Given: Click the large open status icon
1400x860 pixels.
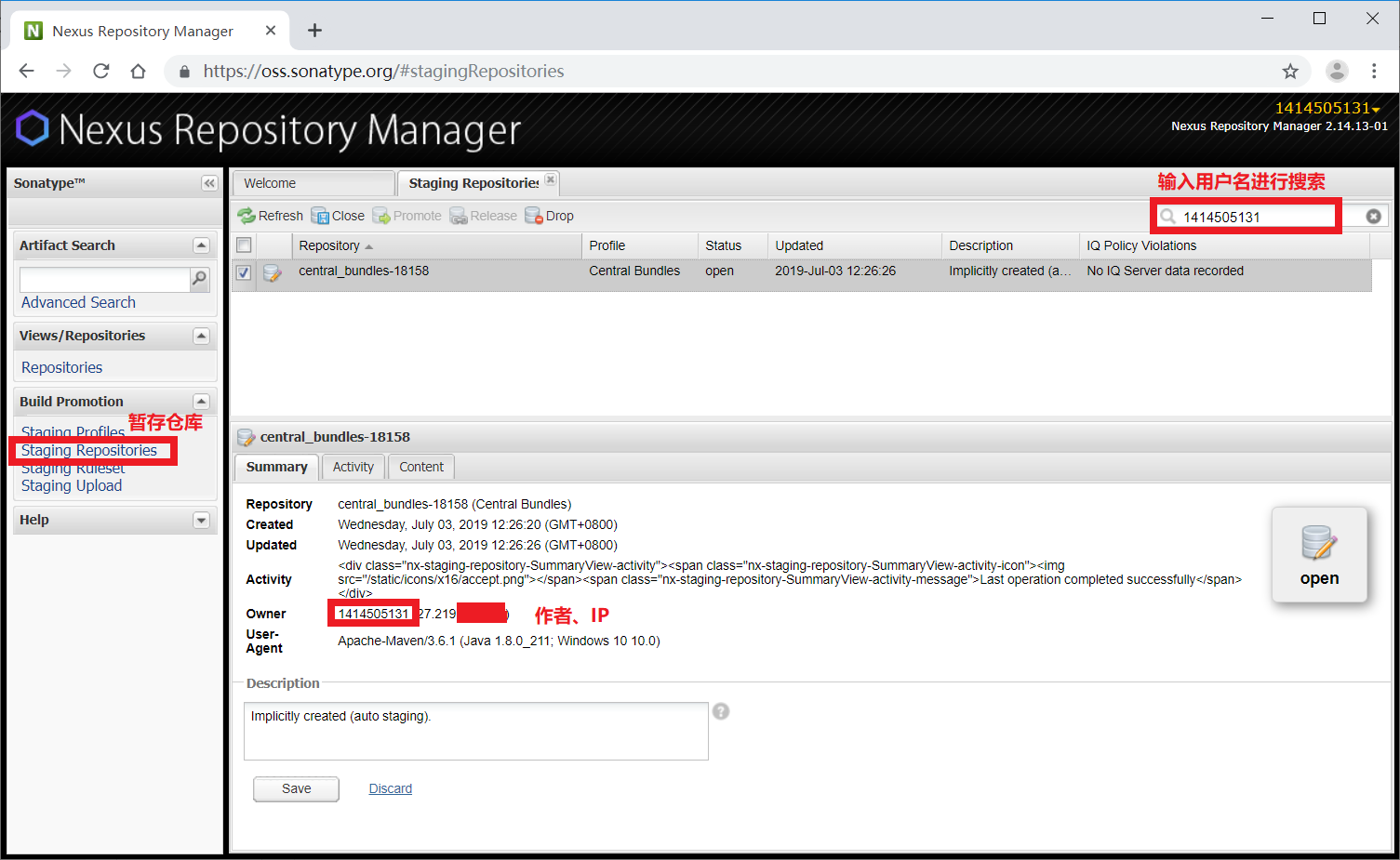Looking at the screenshot, I should click(1319, 555).
